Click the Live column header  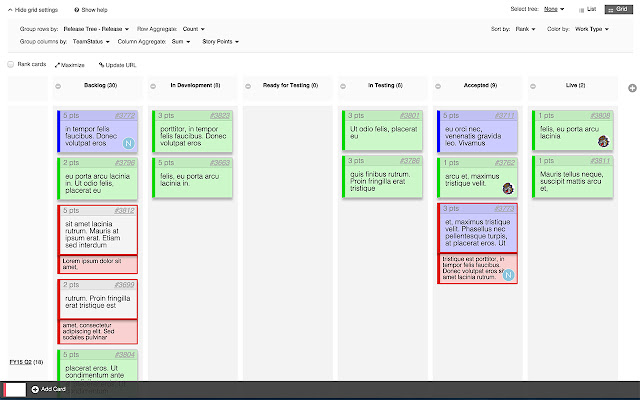575,85
